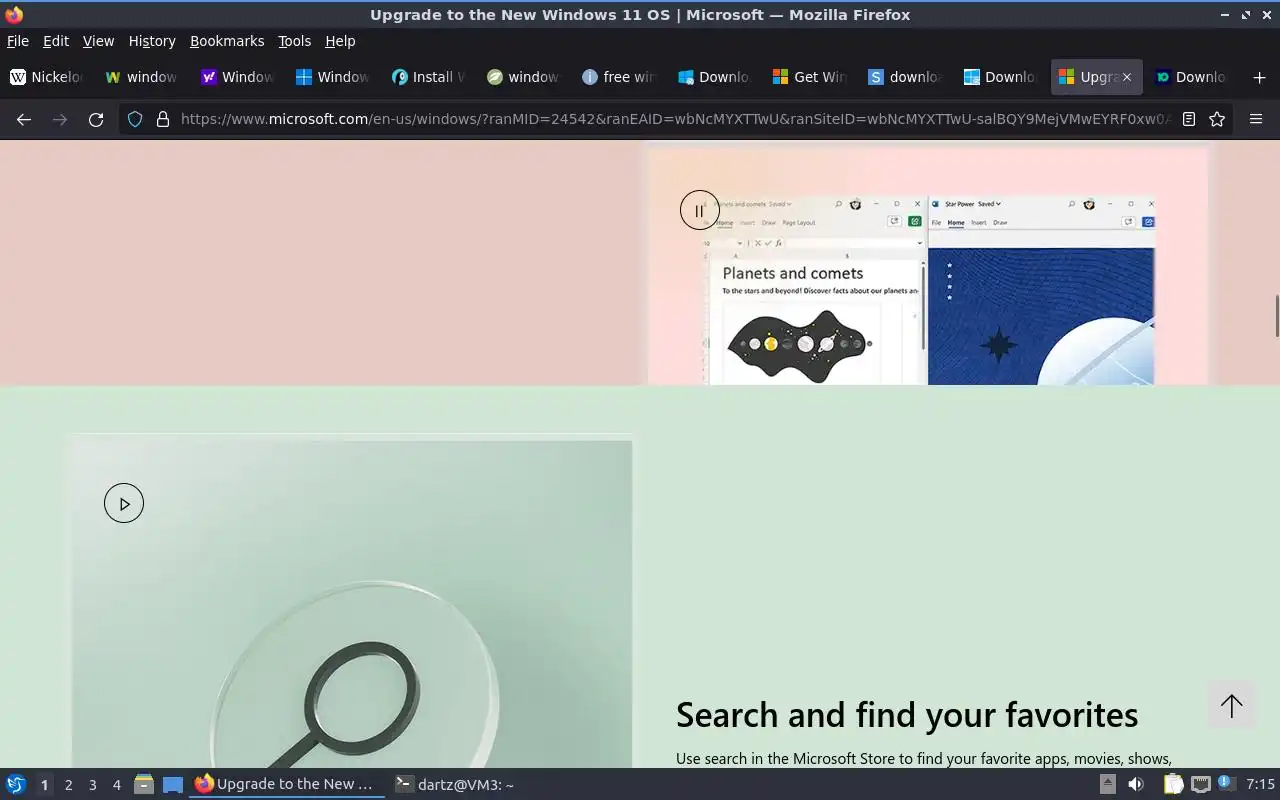Open the History menu
1280x800 pixels.
[152, 41]
